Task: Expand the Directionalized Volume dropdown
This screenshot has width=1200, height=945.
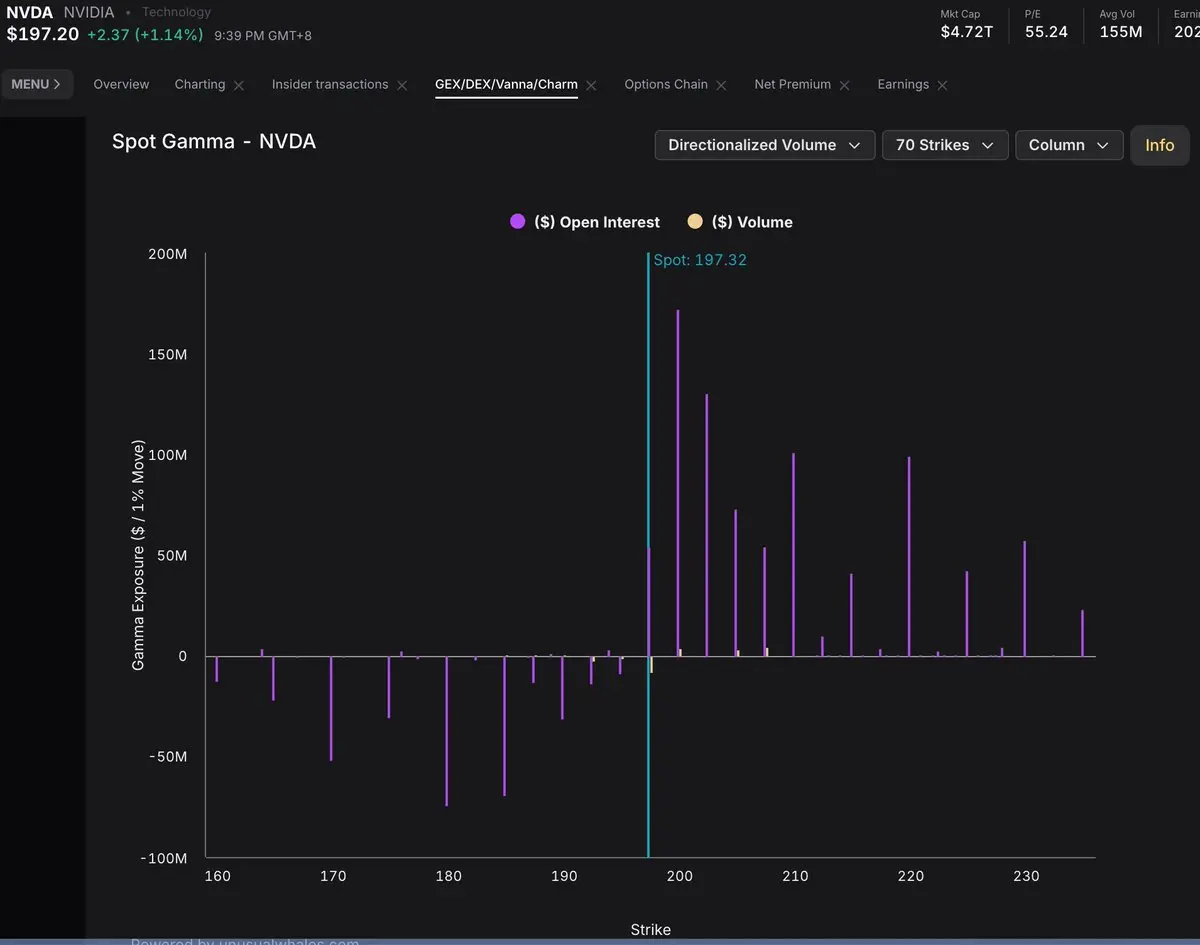Action: (x=765, y=145)
